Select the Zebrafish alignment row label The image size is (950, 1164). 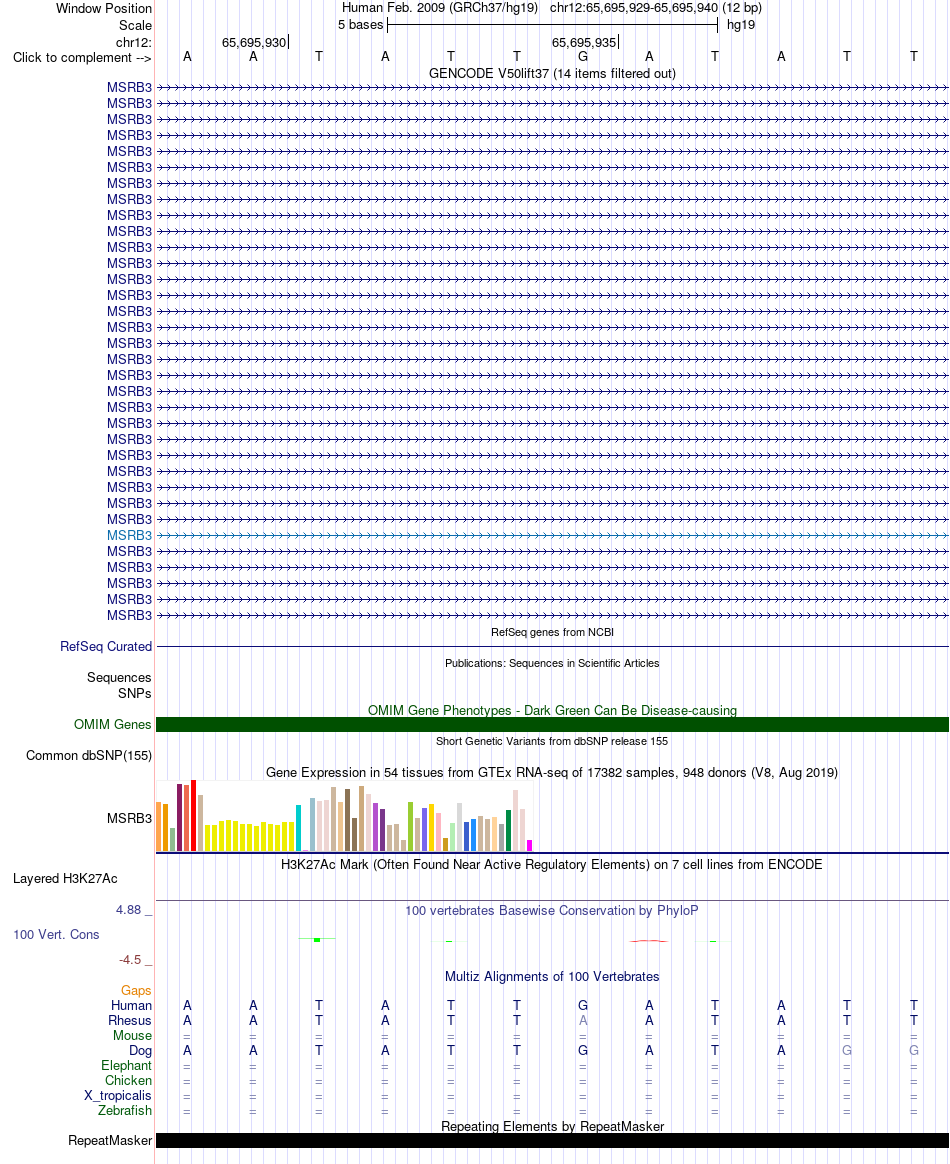[x=125, y=1111]
